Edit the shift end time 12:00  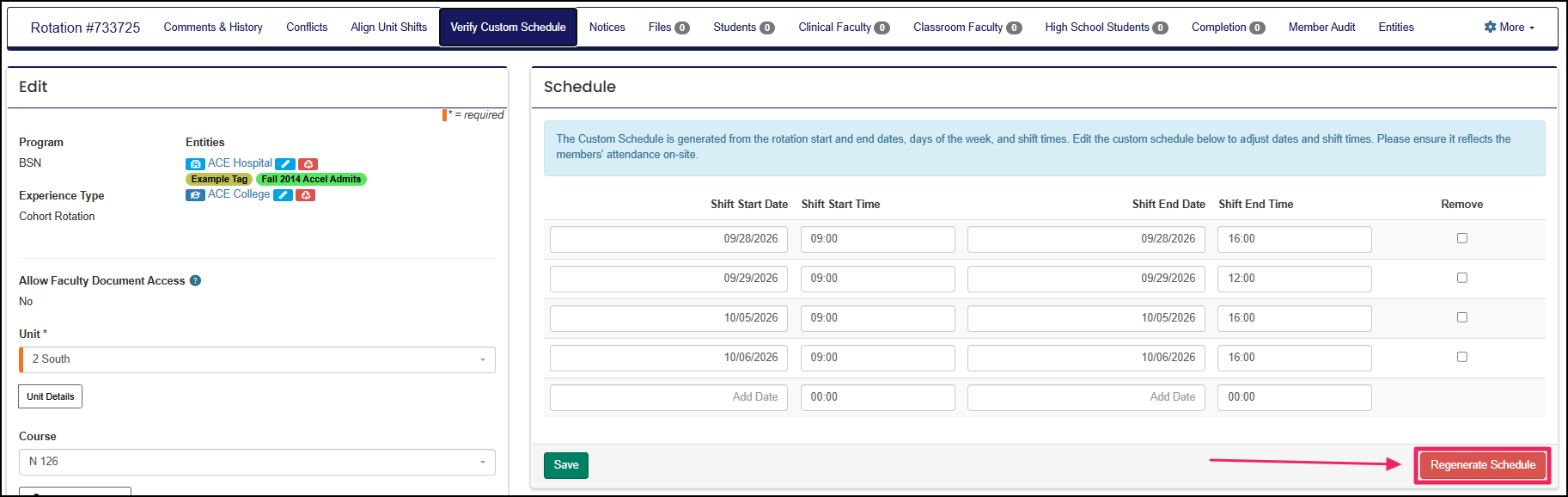tap(1294, 279)
